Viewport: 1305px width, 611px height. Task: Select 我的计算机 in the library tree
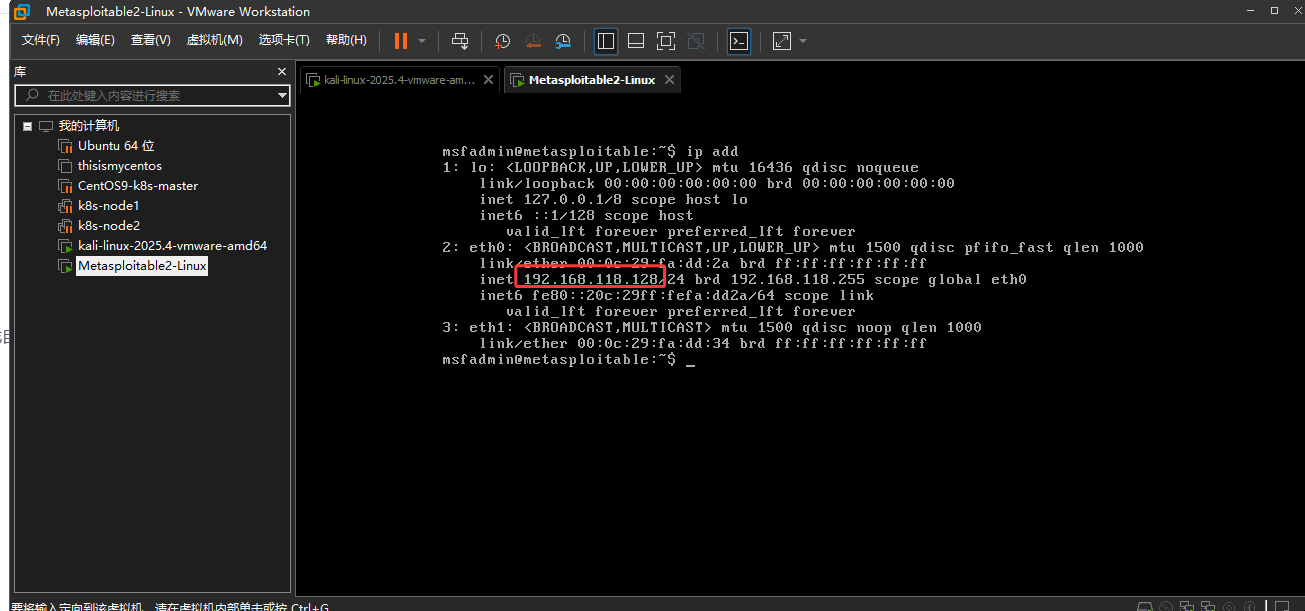click(x=88, y=126)
